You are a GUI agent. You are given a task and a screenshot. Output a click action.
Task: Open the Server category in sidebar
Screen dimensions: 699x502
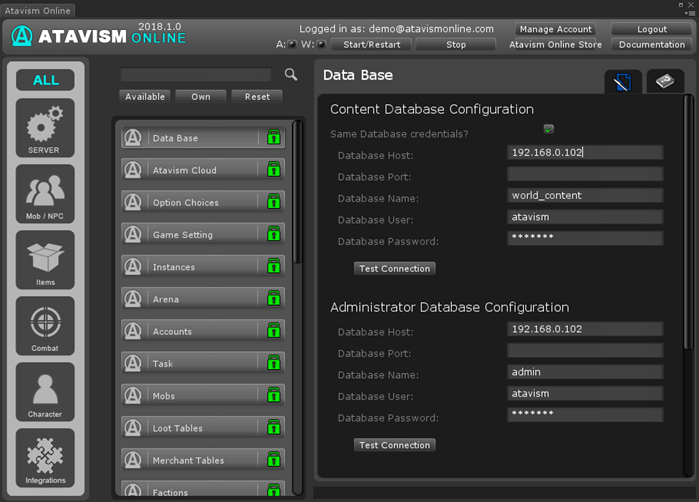[x=45, y=129]
